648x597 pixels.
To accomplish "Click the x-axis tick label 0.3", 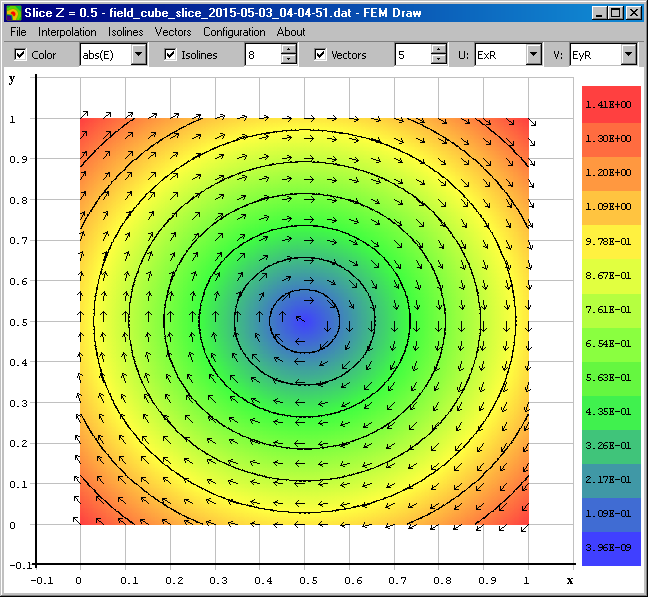I will pos(218,580).
